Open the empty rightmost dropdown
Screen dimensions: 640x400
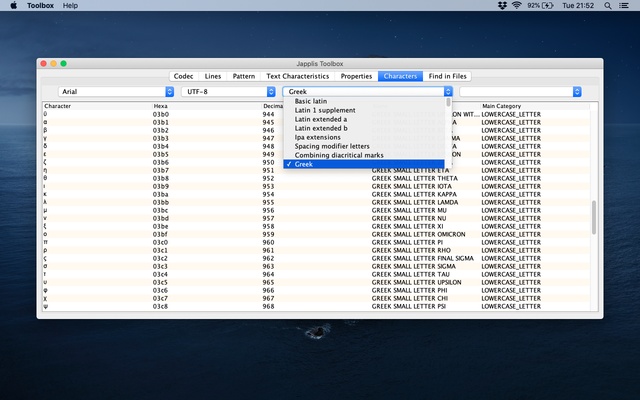pos(520,91)
